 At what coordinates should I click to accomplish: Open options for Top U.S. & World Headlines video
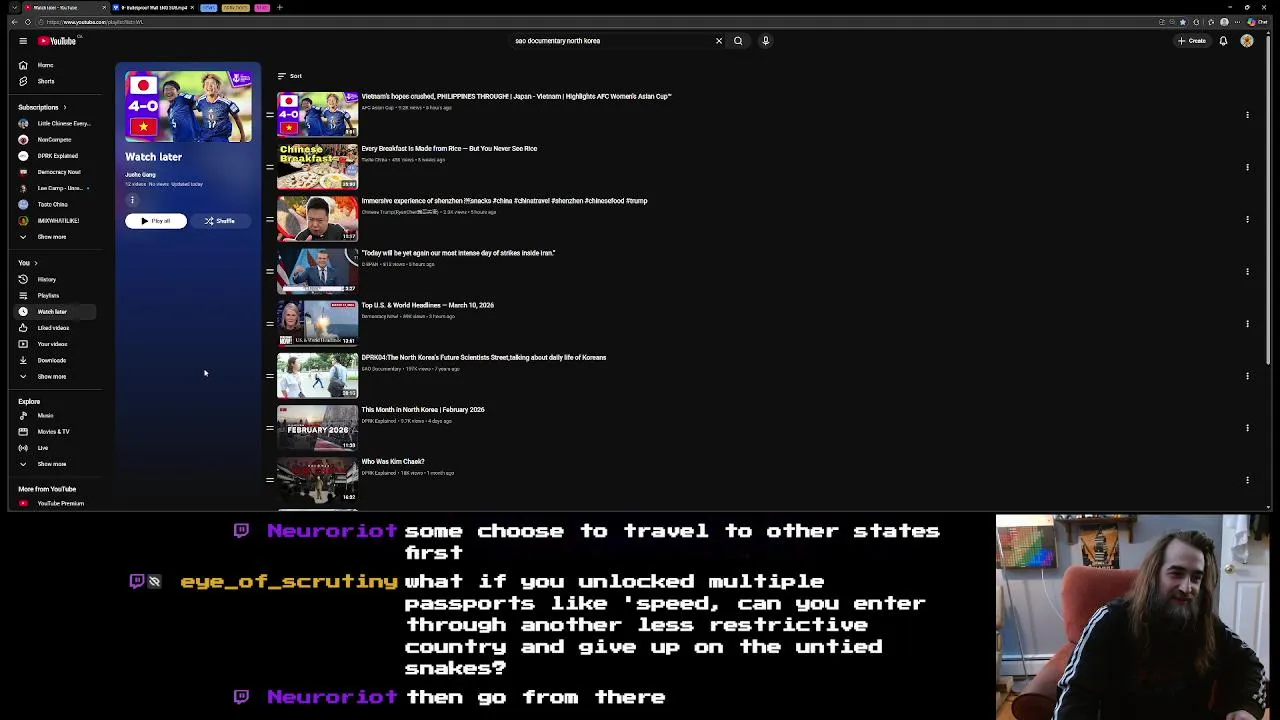[1247, 323]
